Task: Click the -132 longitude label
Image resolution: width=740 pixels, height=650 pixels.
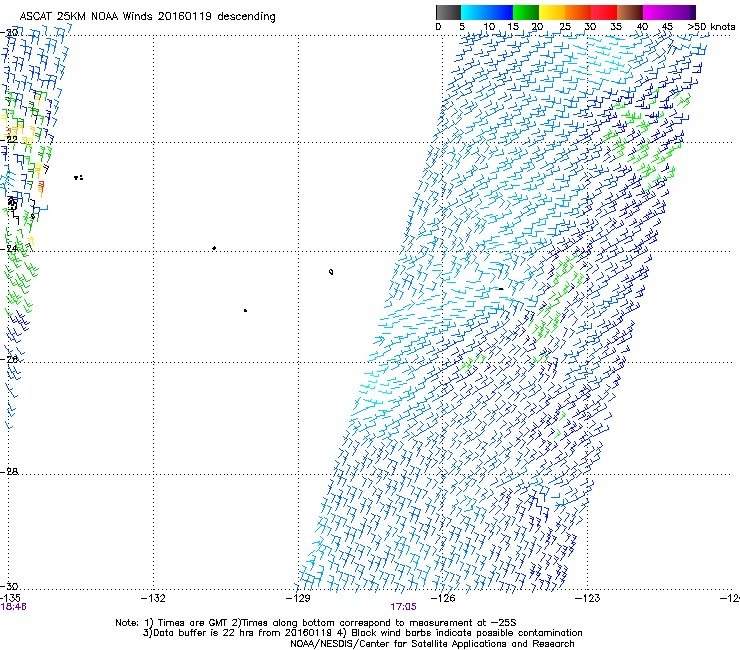Action: 153,598
